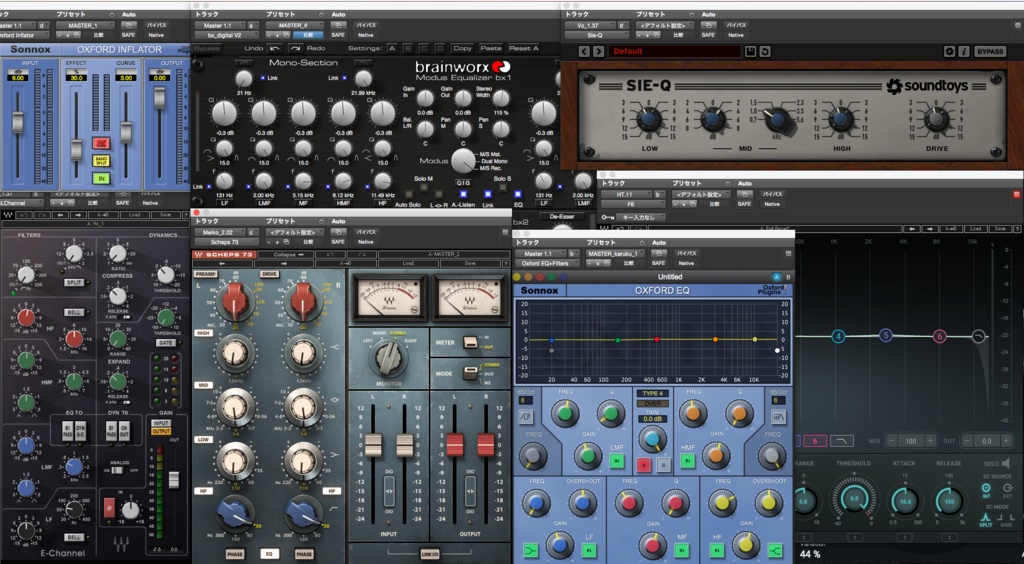Click the Undo arrow in bx_digital
This screenshot has width=1024, height=564.
(275, 48)
